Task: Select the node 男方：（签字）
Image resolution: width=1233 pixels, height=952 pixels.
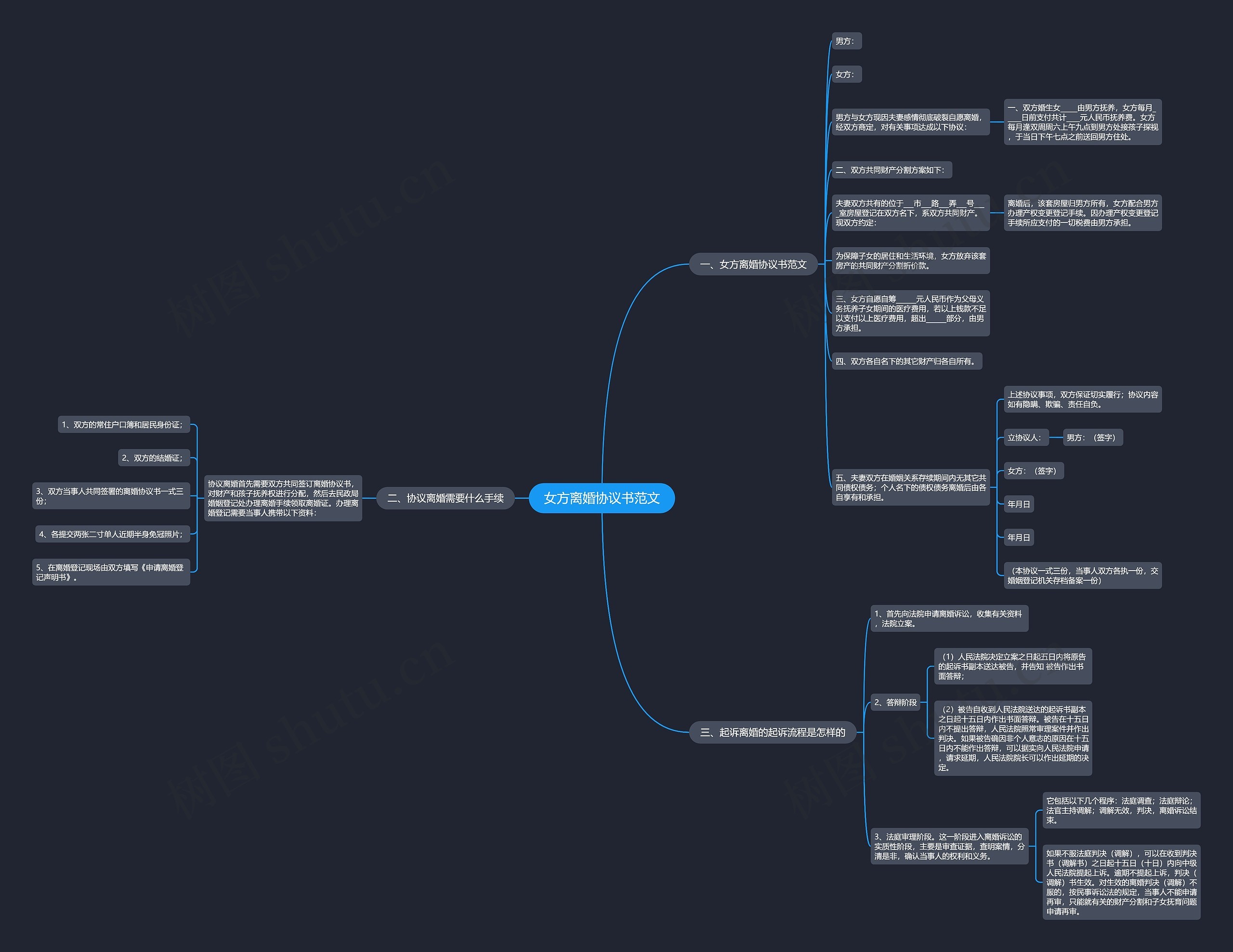Action: pos(1092,437)
